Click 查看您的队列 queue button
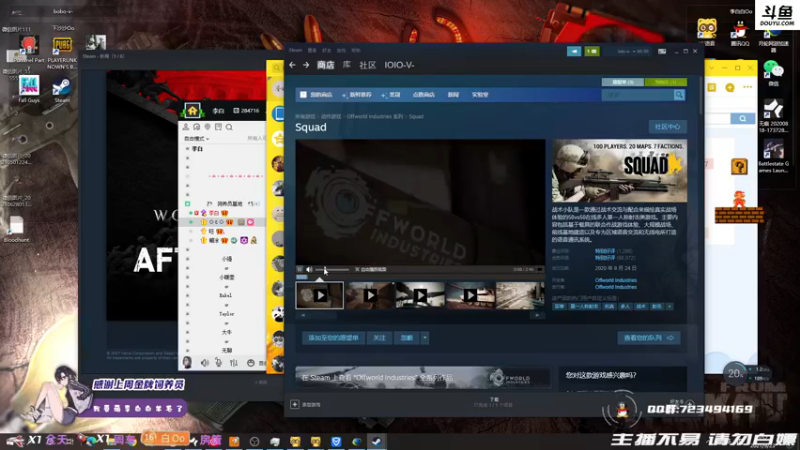This screenshot has height=450, width=800. click(x=648, y=338)
